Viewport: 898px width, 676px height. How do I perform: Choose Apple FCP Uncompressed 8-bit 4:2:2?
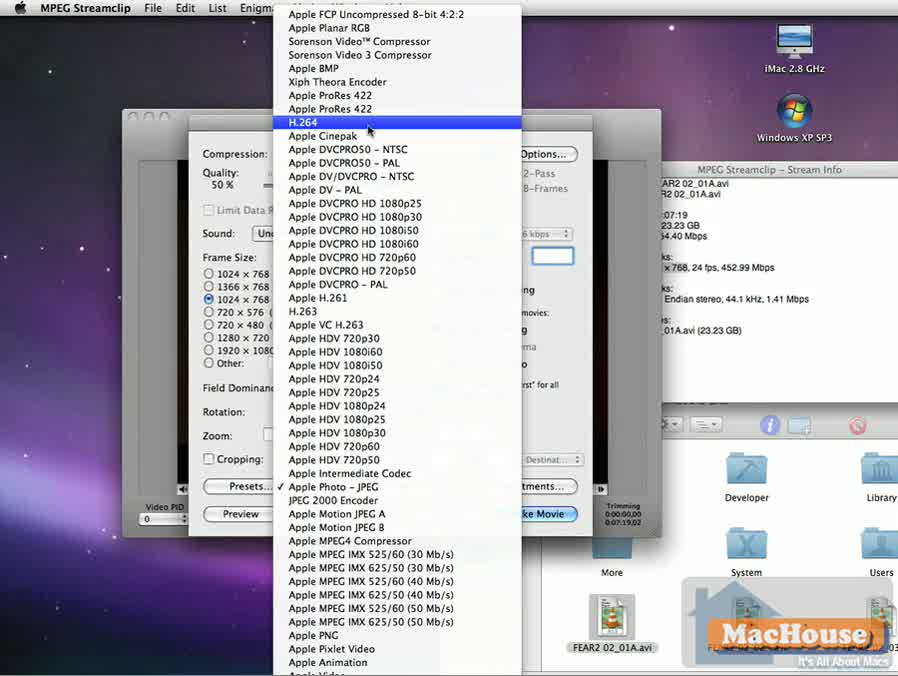[x=397, y=14]
